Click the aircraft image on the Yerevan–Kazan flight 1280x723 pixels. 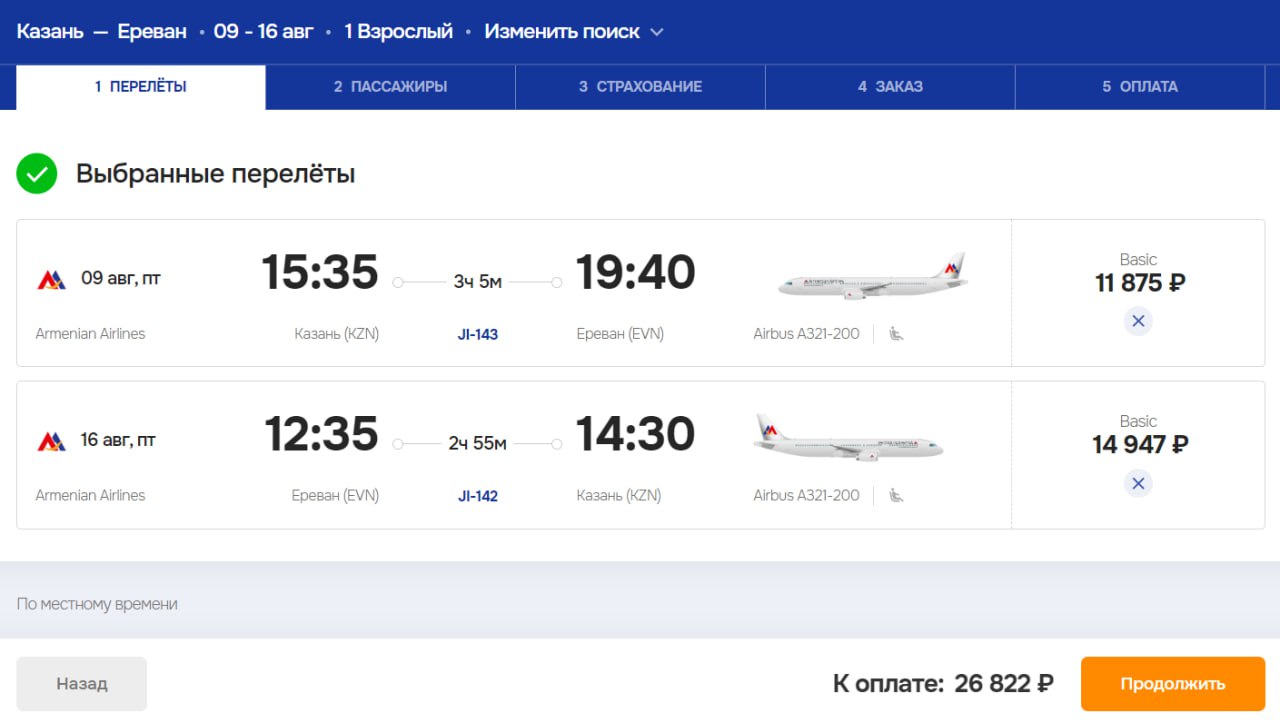(x=848, y=438)
